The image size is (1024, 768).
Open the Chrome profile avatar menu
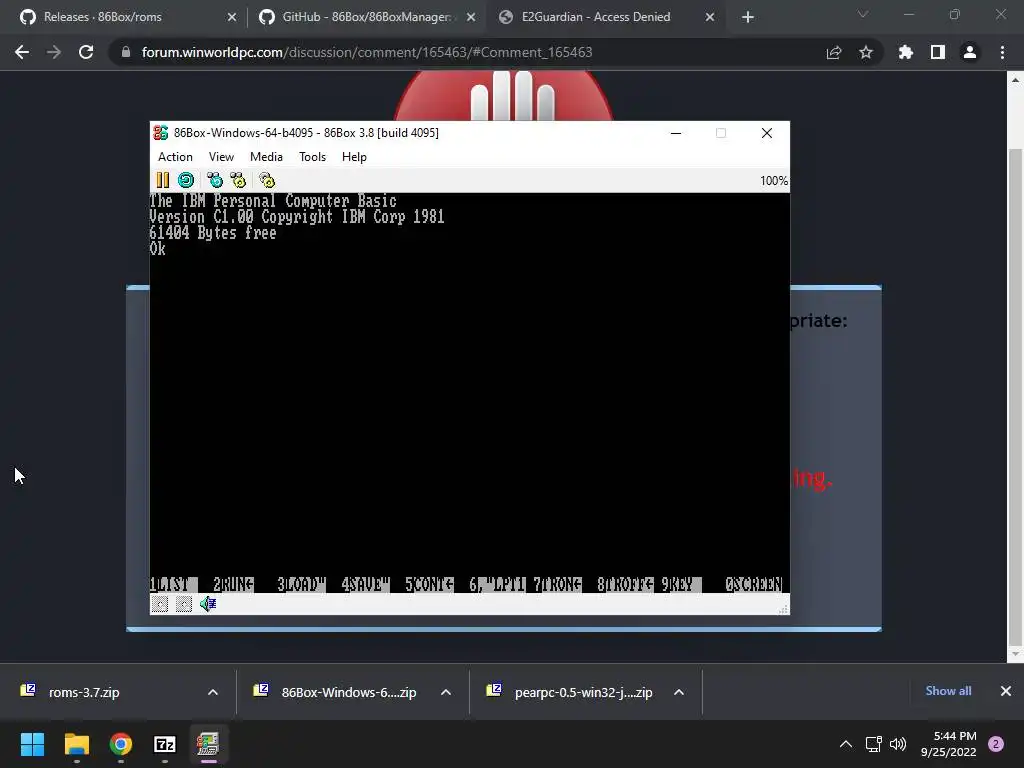(970, 52)
